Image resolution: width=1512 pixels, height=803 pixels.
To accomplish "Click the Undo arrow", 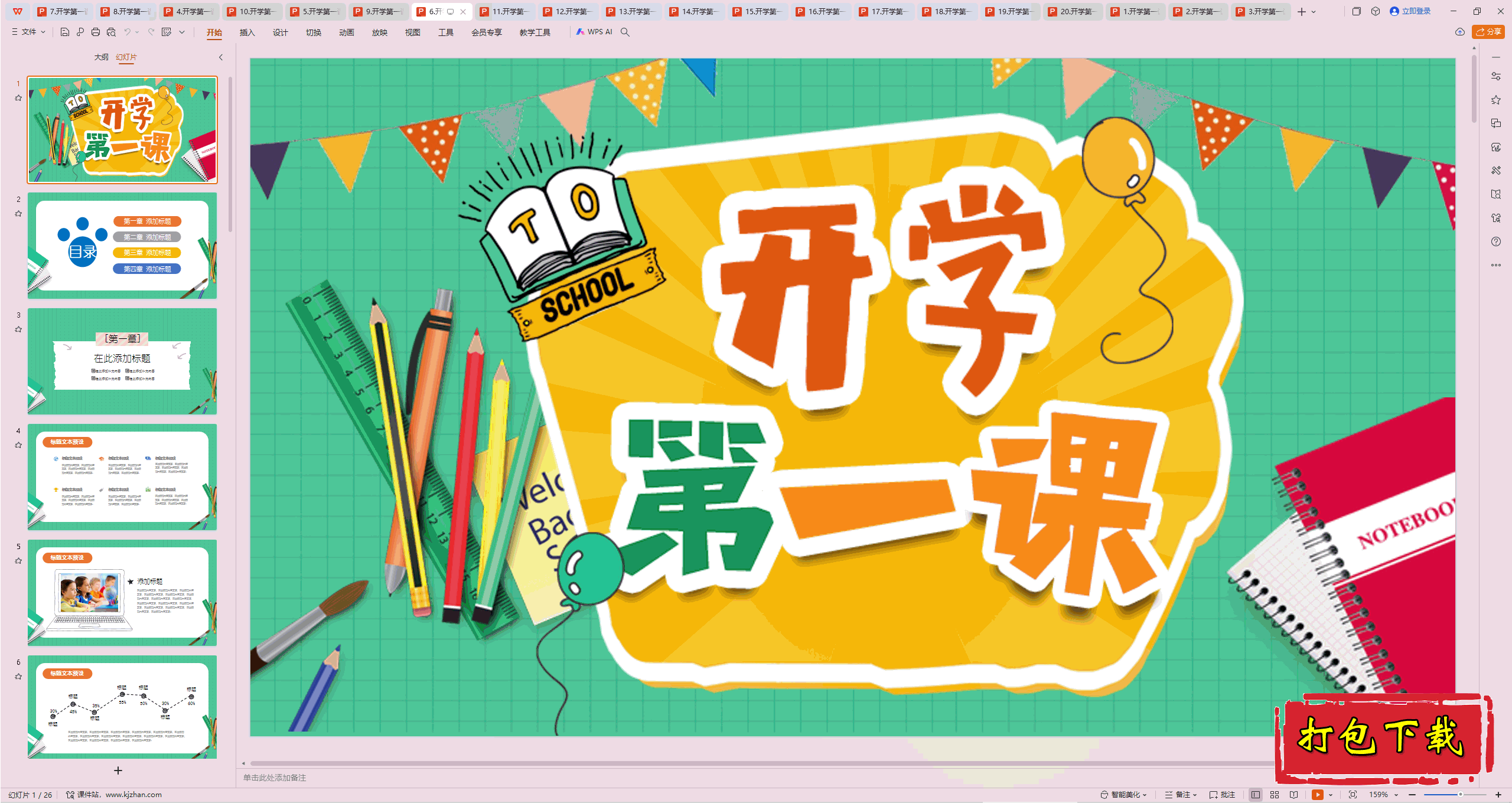I will tap(127, 32).
